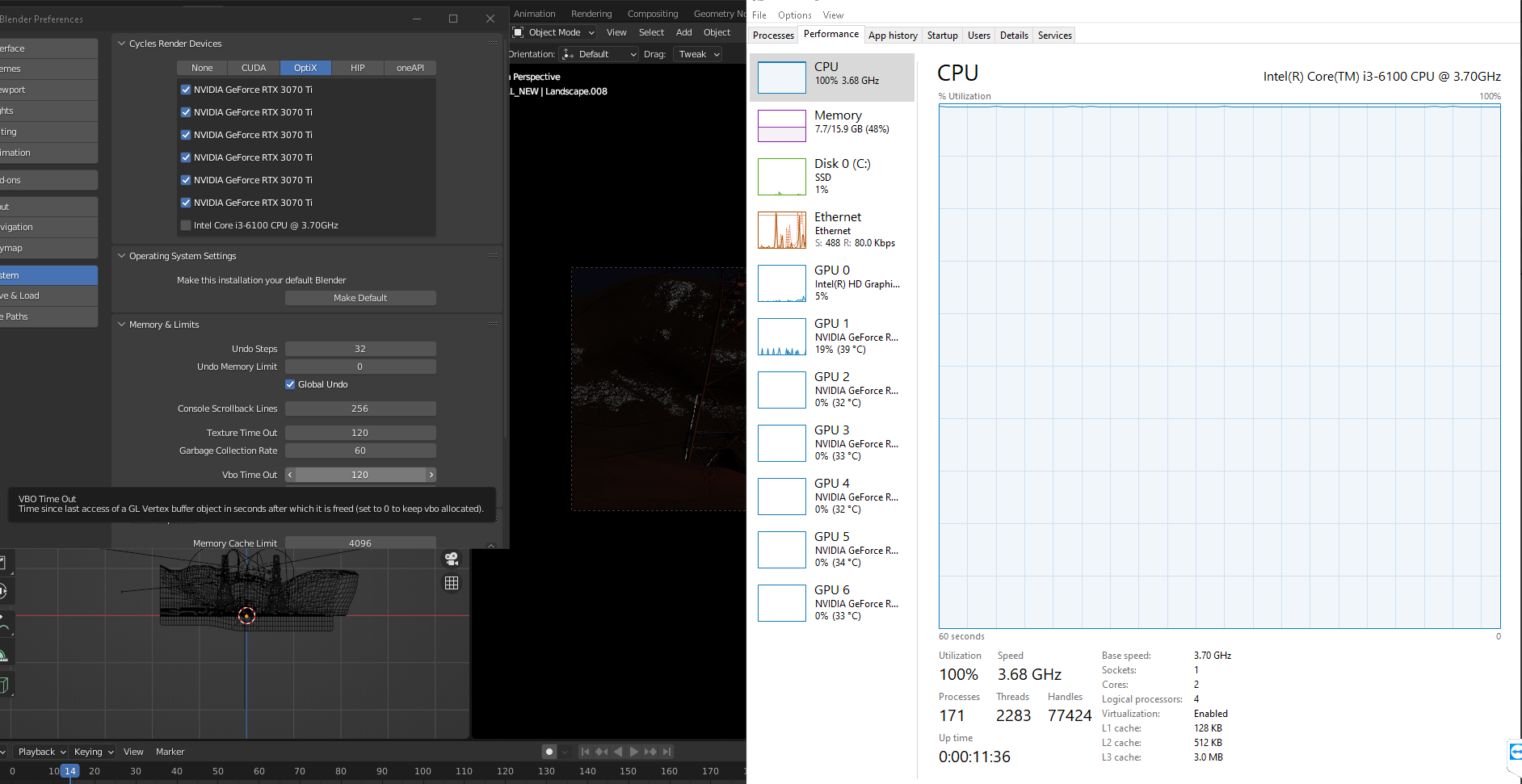Open Drag Tweak dropdown
Viewport: 1522px width, 784px height.
(698, 54)
